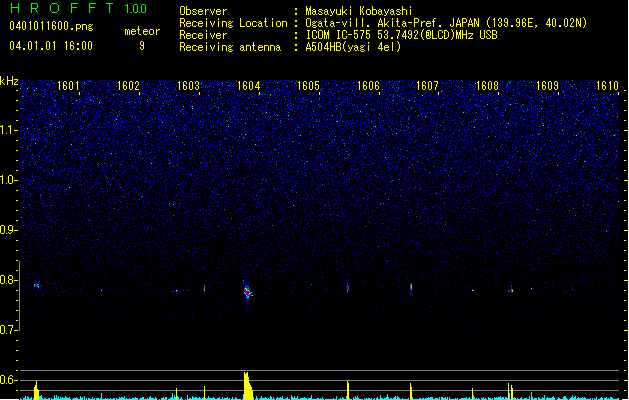Click the 1607 time marker
The width and height of the screenshot is (629, 400).
click(x=428, y=86)
